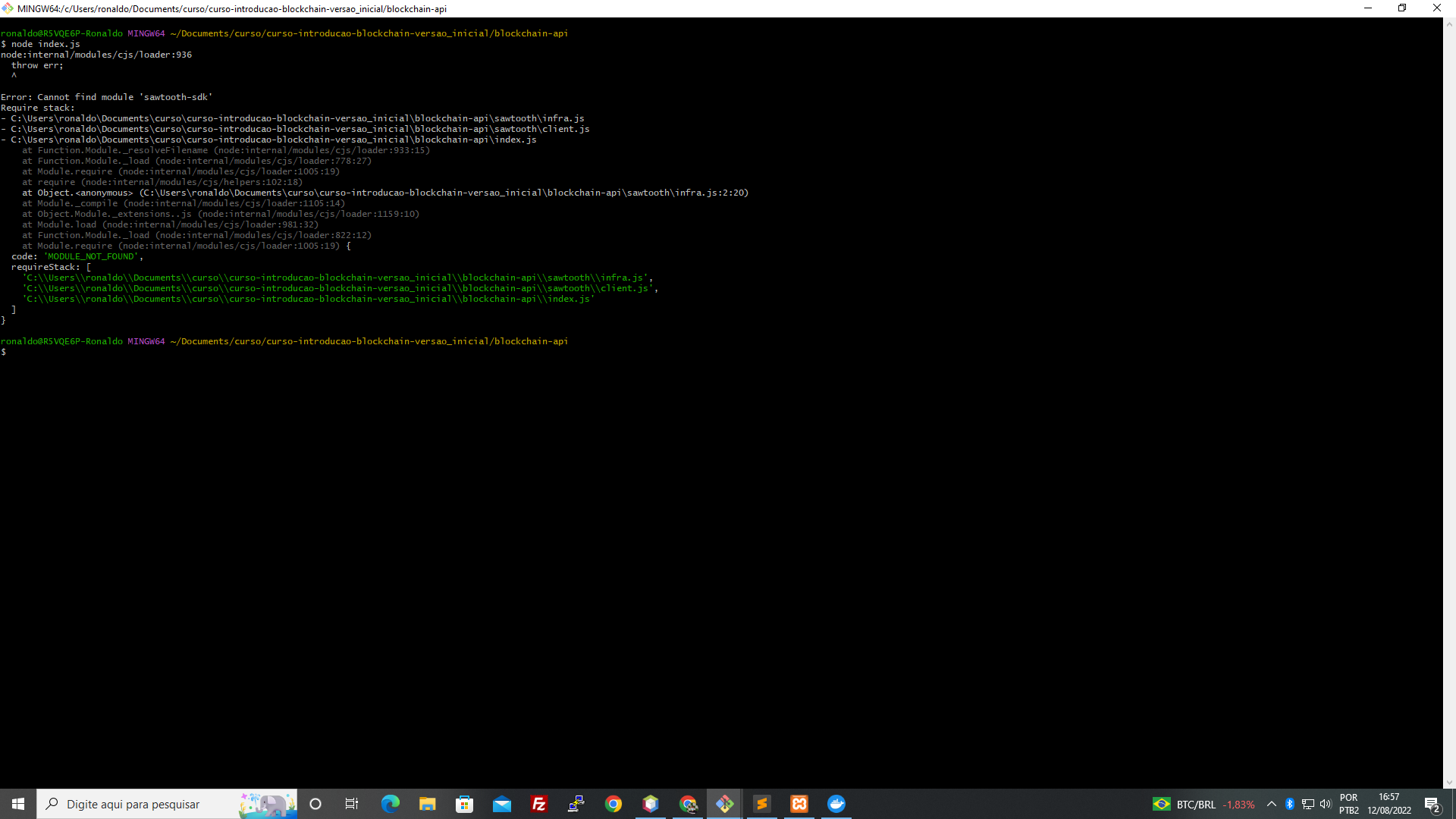Open volume control tray icon
Image resolution: width=1456 pixels, height=819 pixels.
1326,804
